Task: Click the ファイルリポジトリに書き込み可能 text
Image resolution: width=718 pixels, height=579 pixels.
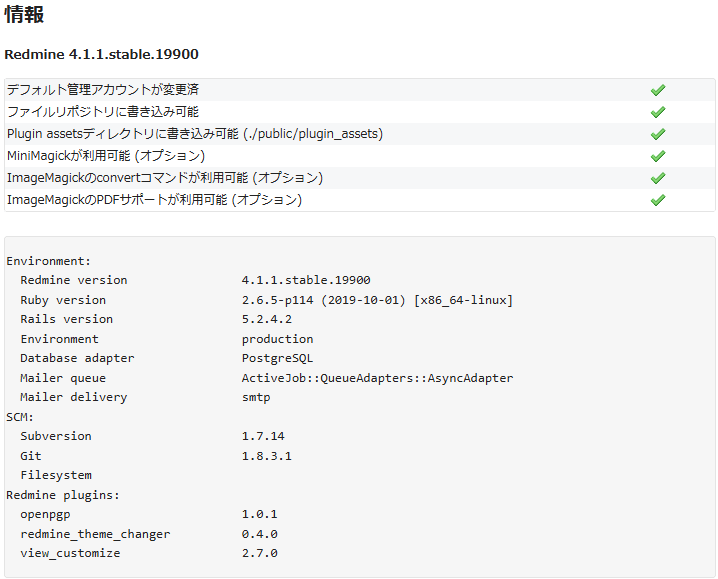Action: pyautogui.click(x=103, y=111)
